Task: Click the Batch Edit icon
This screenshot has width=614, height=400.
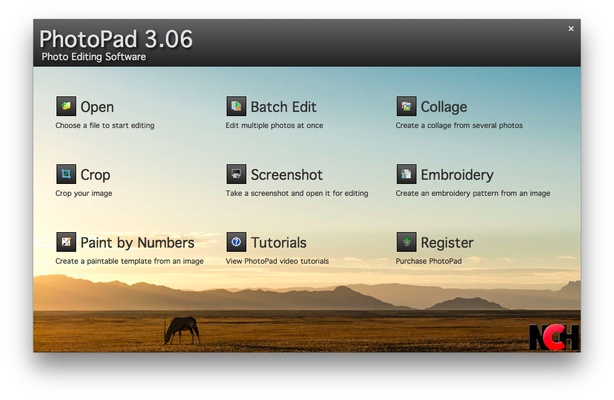Action: [236, 106]
